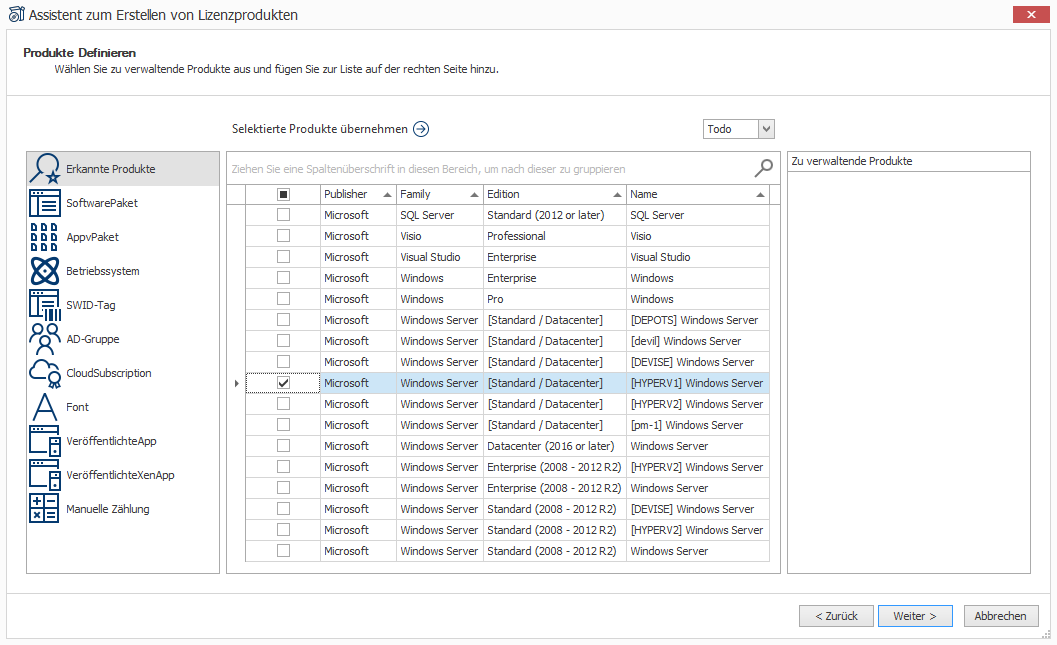Click the search magnifier icon
The width and height of the screenshot is (1057, 645).
(763, 168)
